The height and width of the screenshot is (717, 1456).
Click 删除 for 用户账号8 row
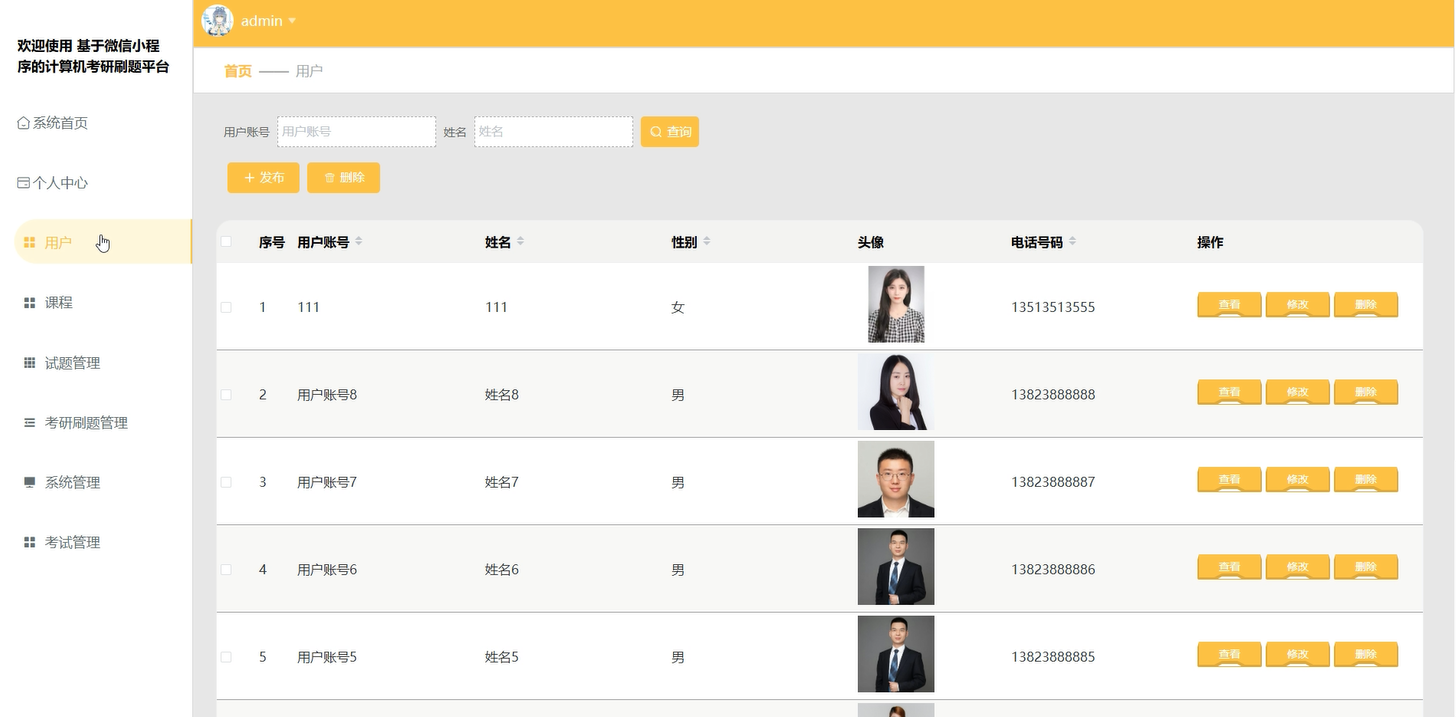point(1366,392)
